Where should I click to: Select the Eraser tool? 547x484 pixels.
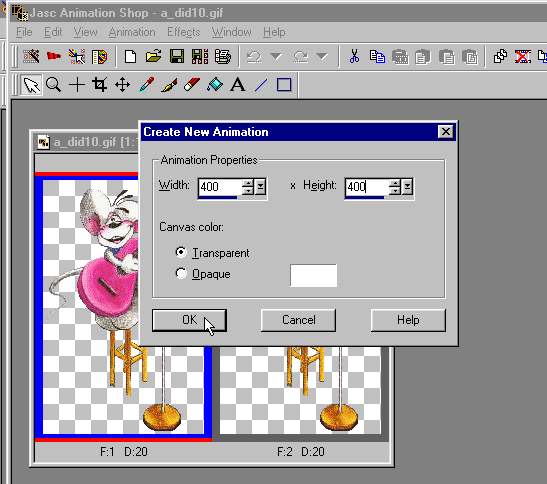pyautogui.click(x=192, y=85)
